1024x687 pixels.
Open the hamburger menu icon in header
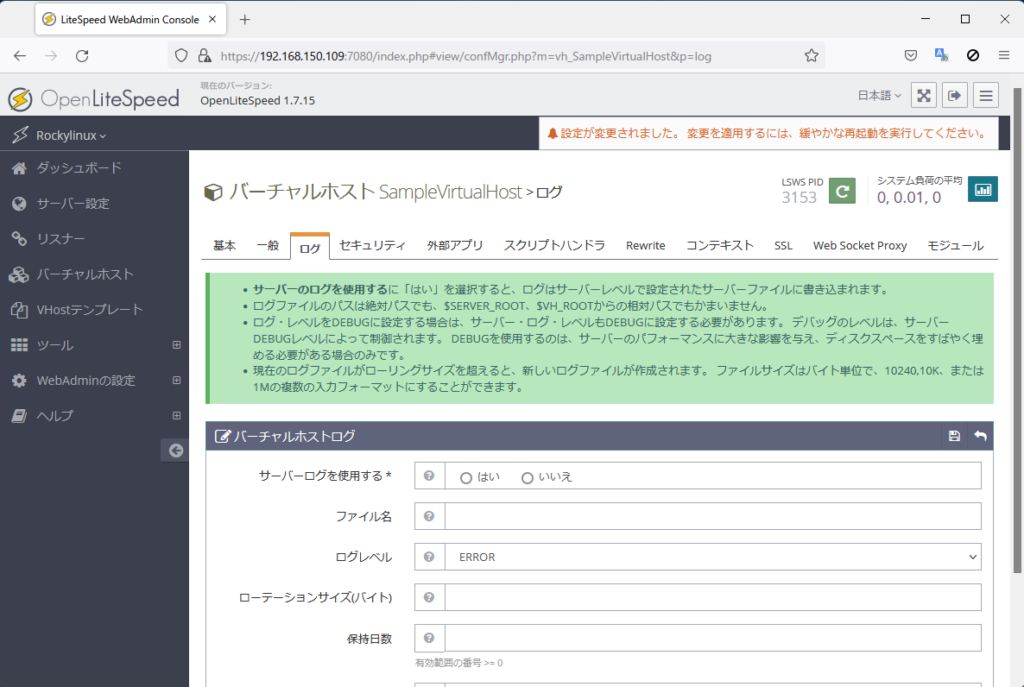(986, 96)
